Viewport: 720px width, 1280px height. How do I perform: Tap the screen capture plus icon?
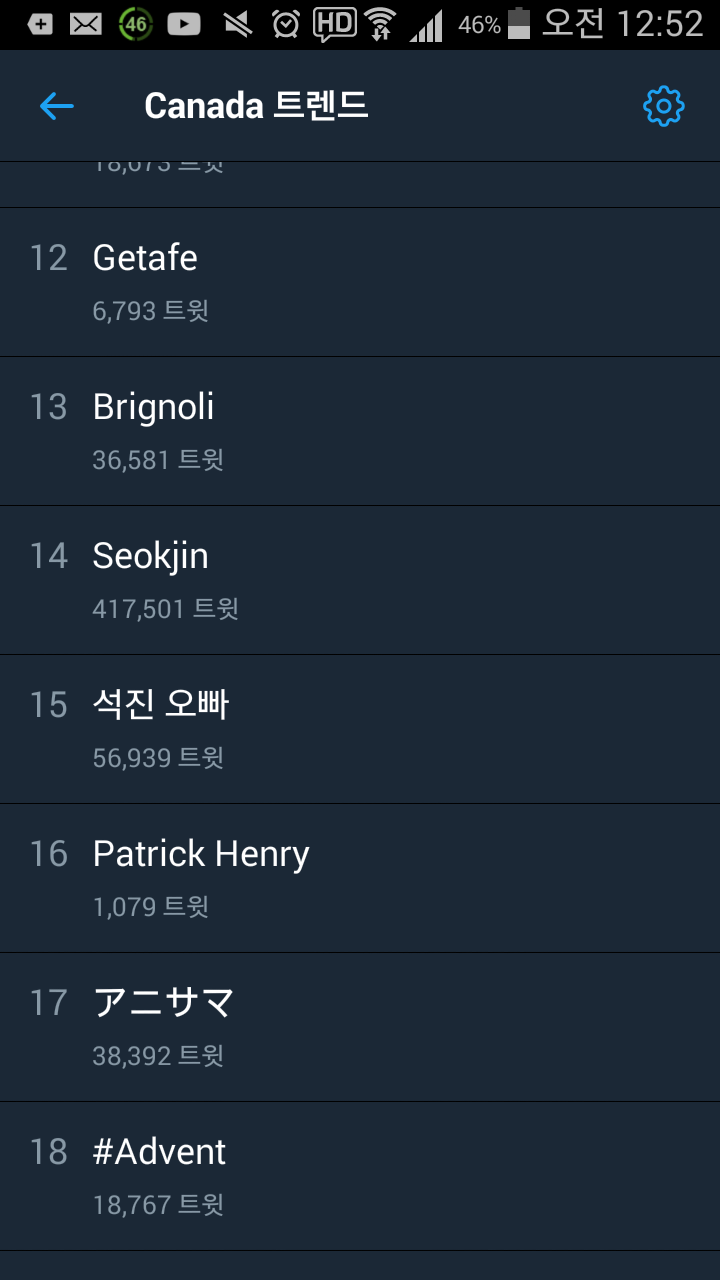point(40,25)
